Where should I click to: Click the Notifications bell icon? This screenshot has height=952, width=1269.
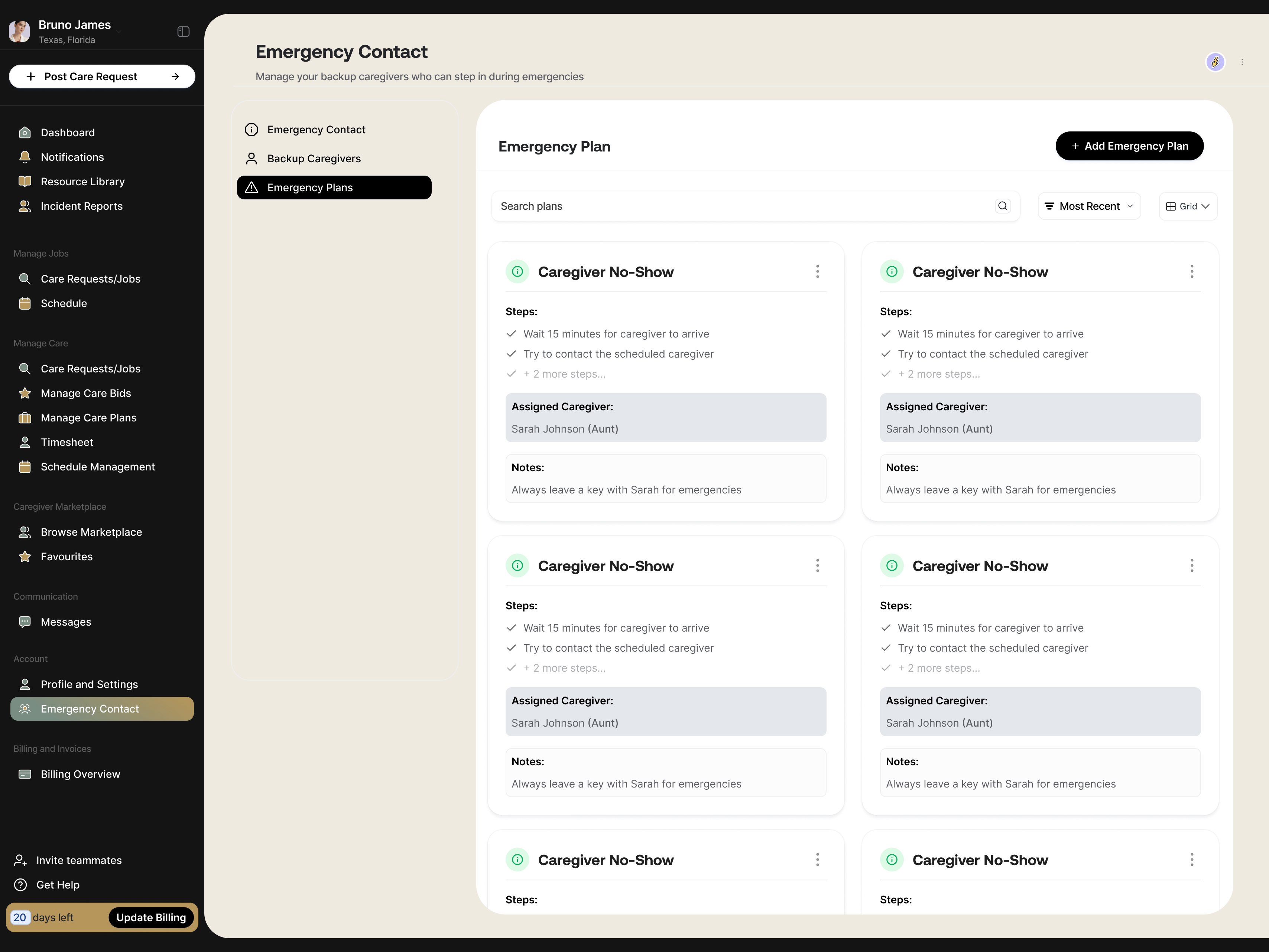point(25,157)
